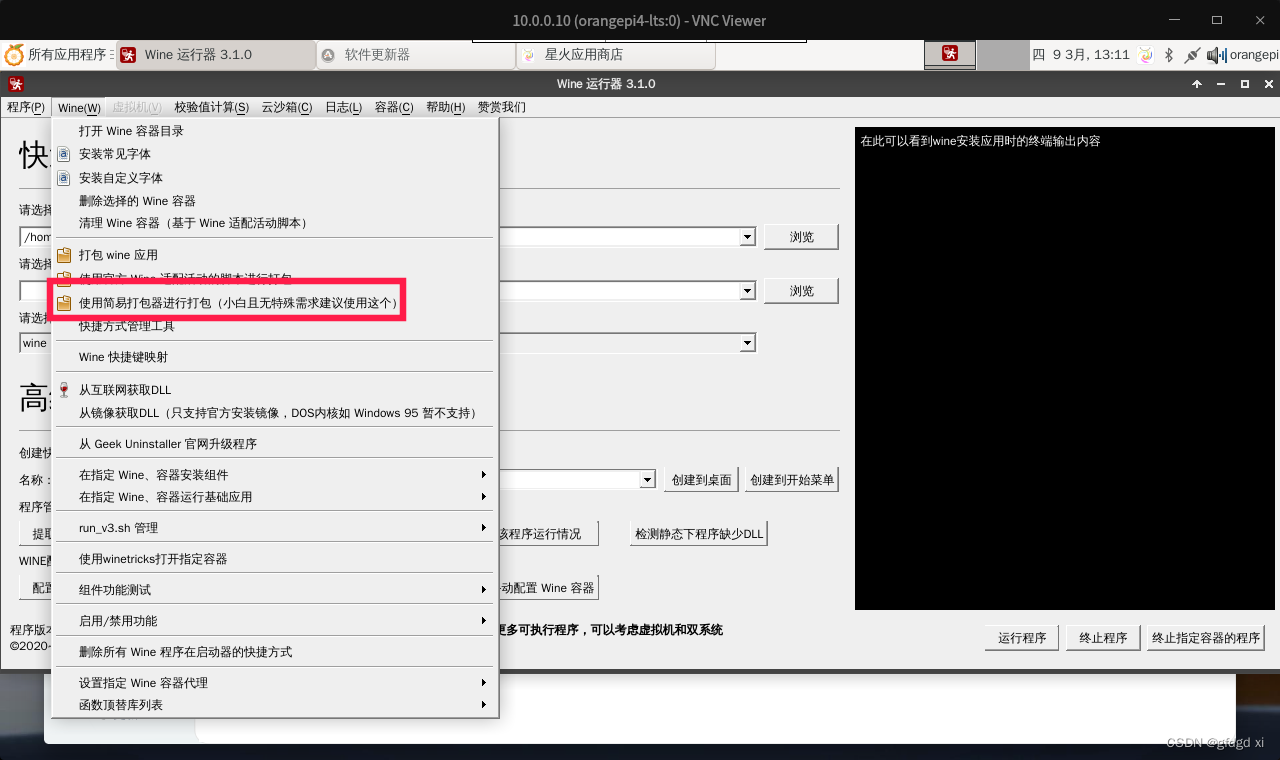Click the orangepi user label
The image size is (1280, 760).
[x=1254, y=55]
